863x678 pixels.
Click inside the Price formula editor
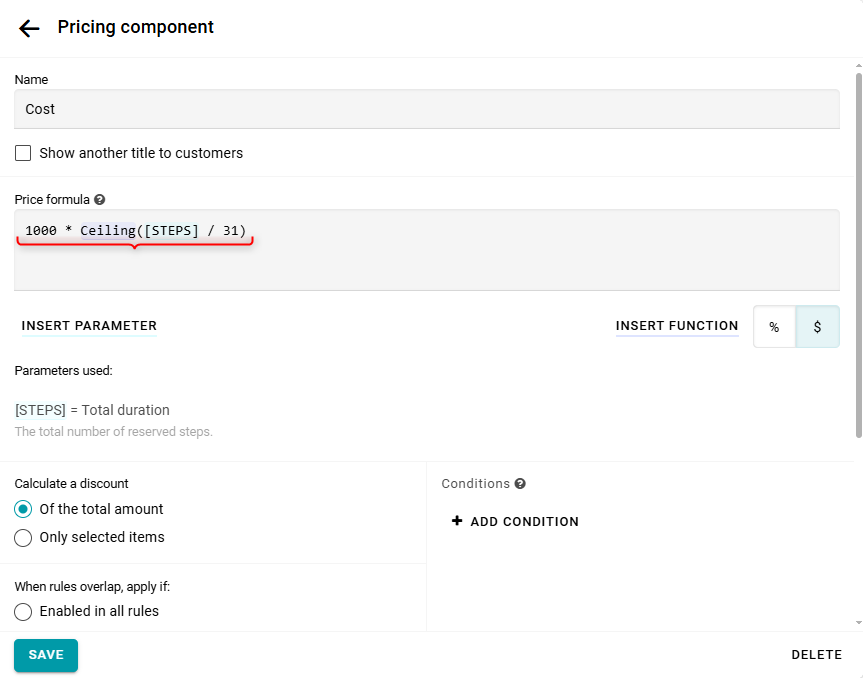pos(427,265)
